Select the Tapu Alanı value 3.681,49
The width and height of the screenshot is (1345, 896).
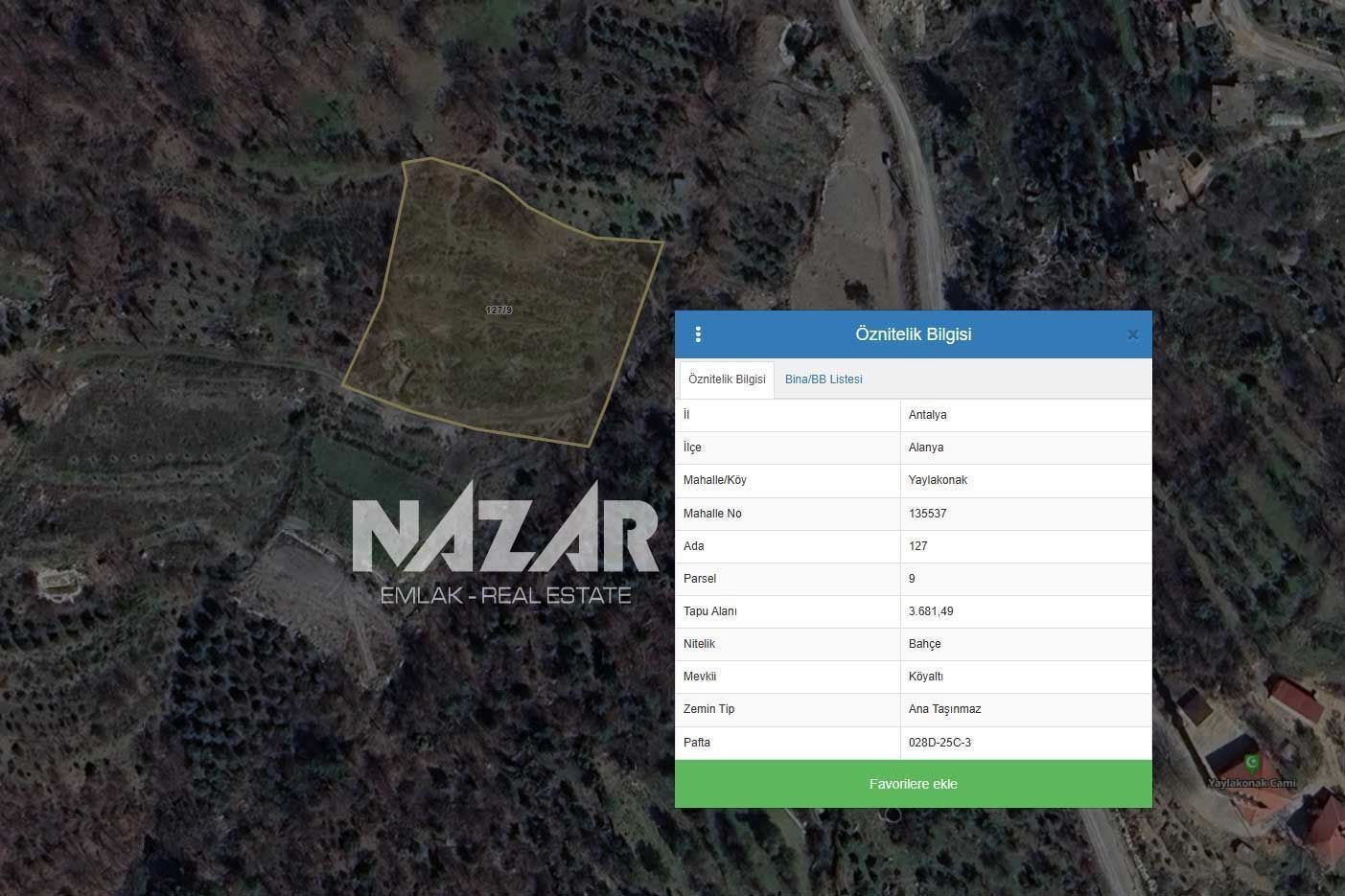point(931,611)
